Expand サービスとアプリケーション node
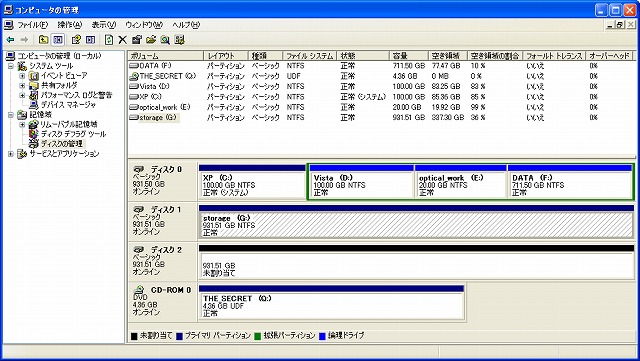The height and width of the screenshot is (361, 640). point(11,154)
